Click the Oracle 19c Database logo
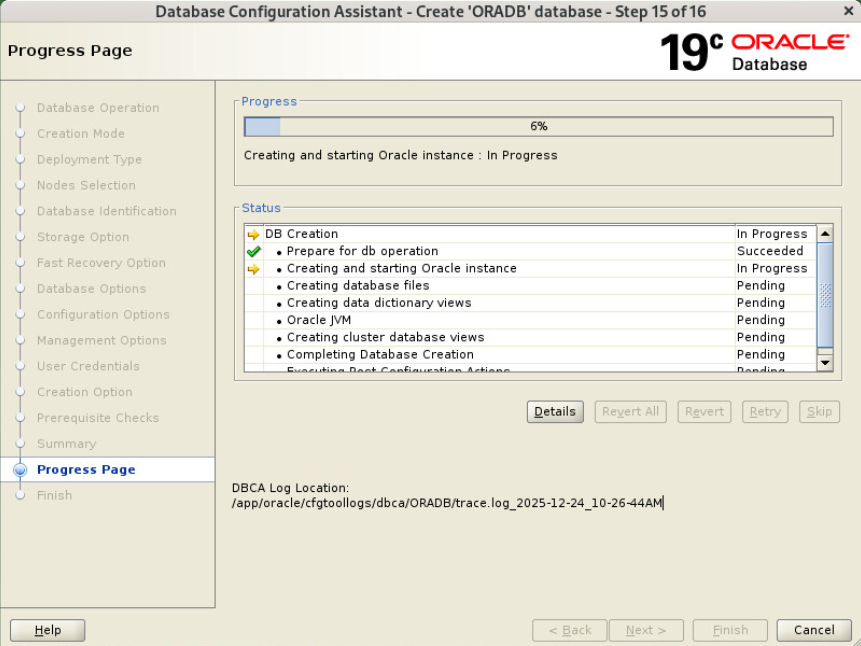Viewport: 861px width, 646px height. pos(755,52)
